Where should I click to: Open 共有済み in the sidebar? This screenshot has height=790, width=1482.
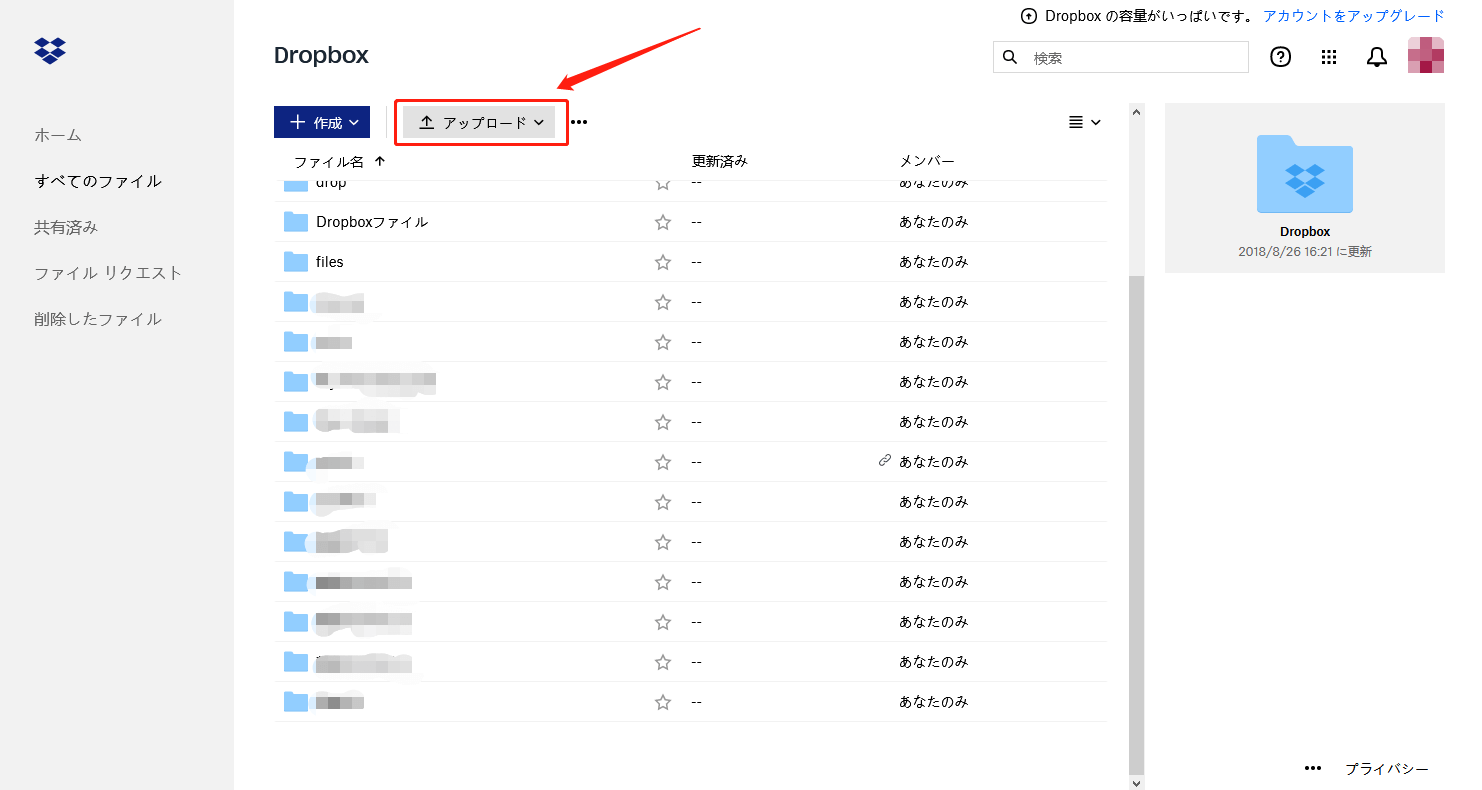pos(66,227)
